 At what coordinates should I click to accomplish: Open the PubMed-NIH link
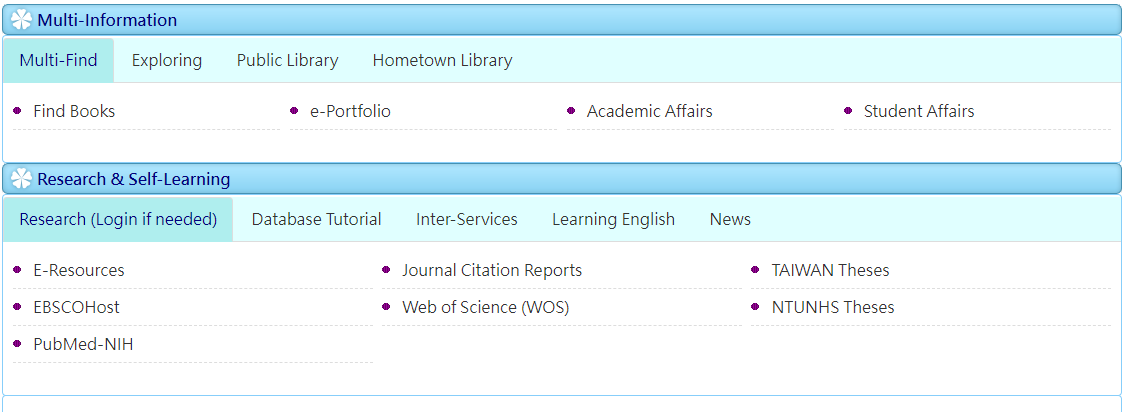point(83,345)
